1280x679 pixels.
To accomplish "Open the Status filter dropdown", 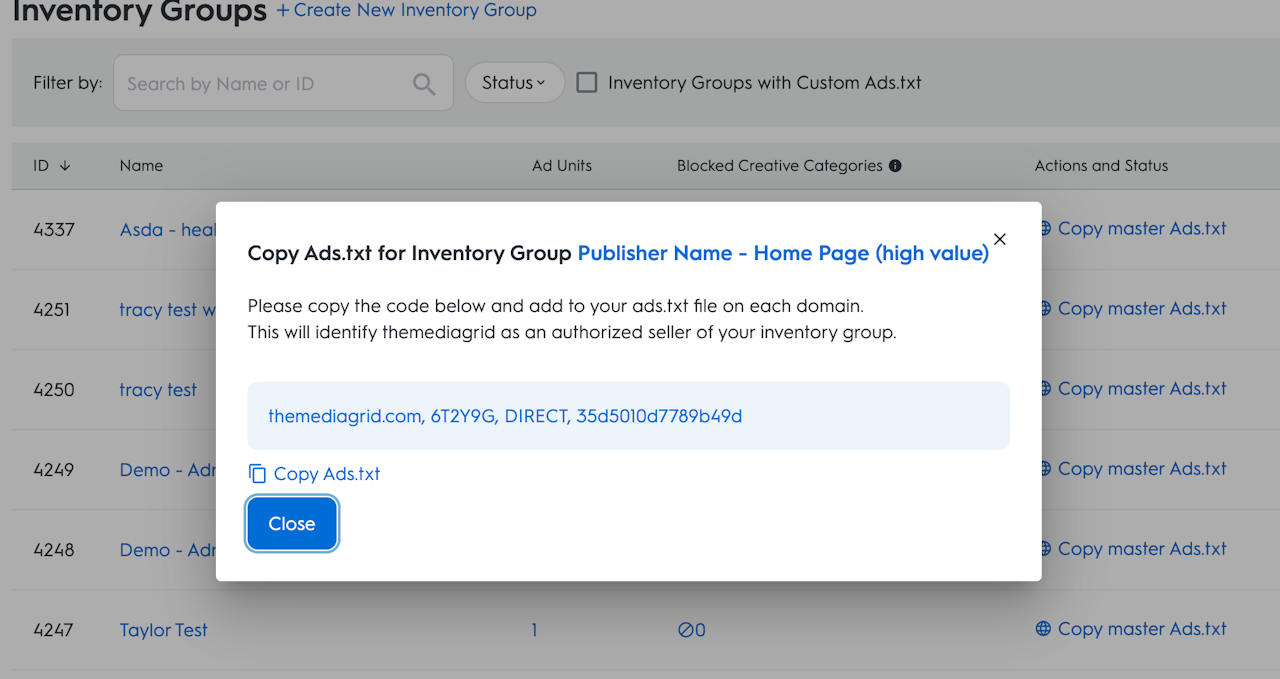I will [x=514, y=83].
